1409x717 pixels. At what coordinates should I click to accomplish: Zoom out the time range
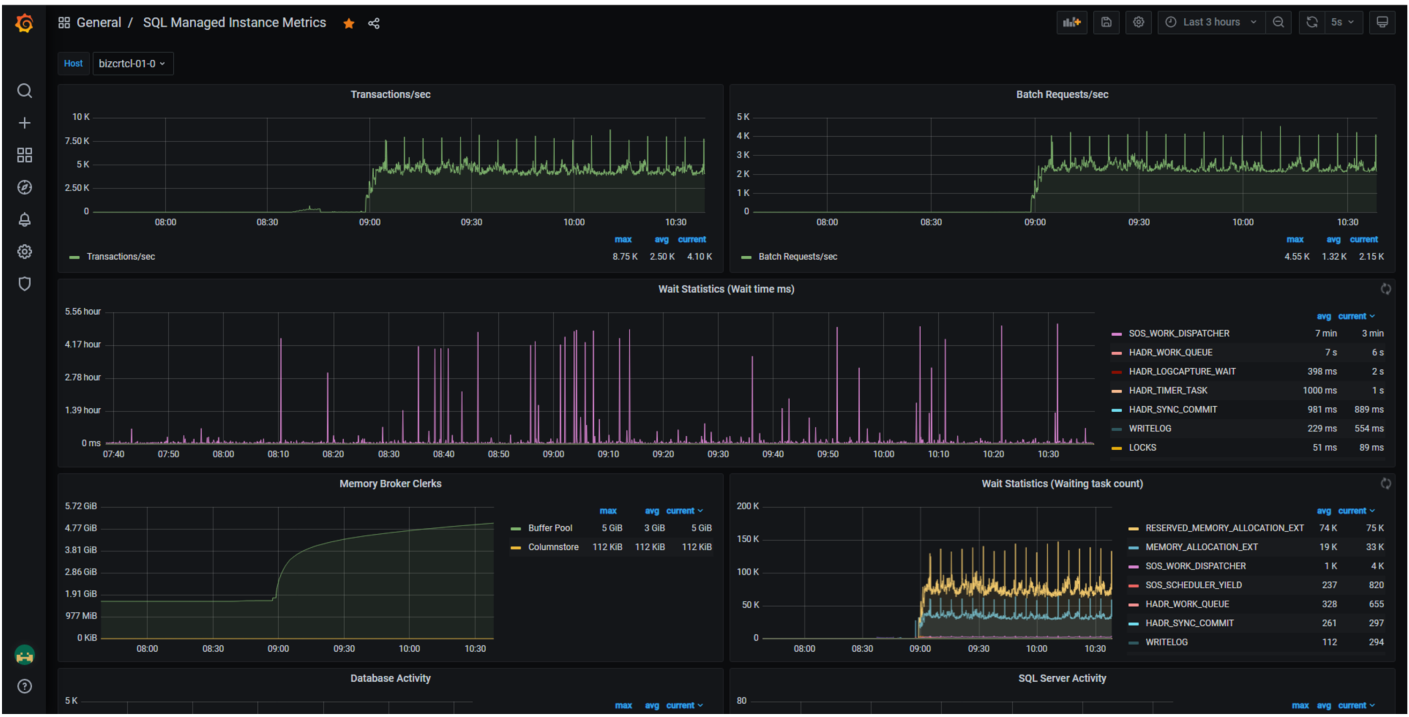1278,22
